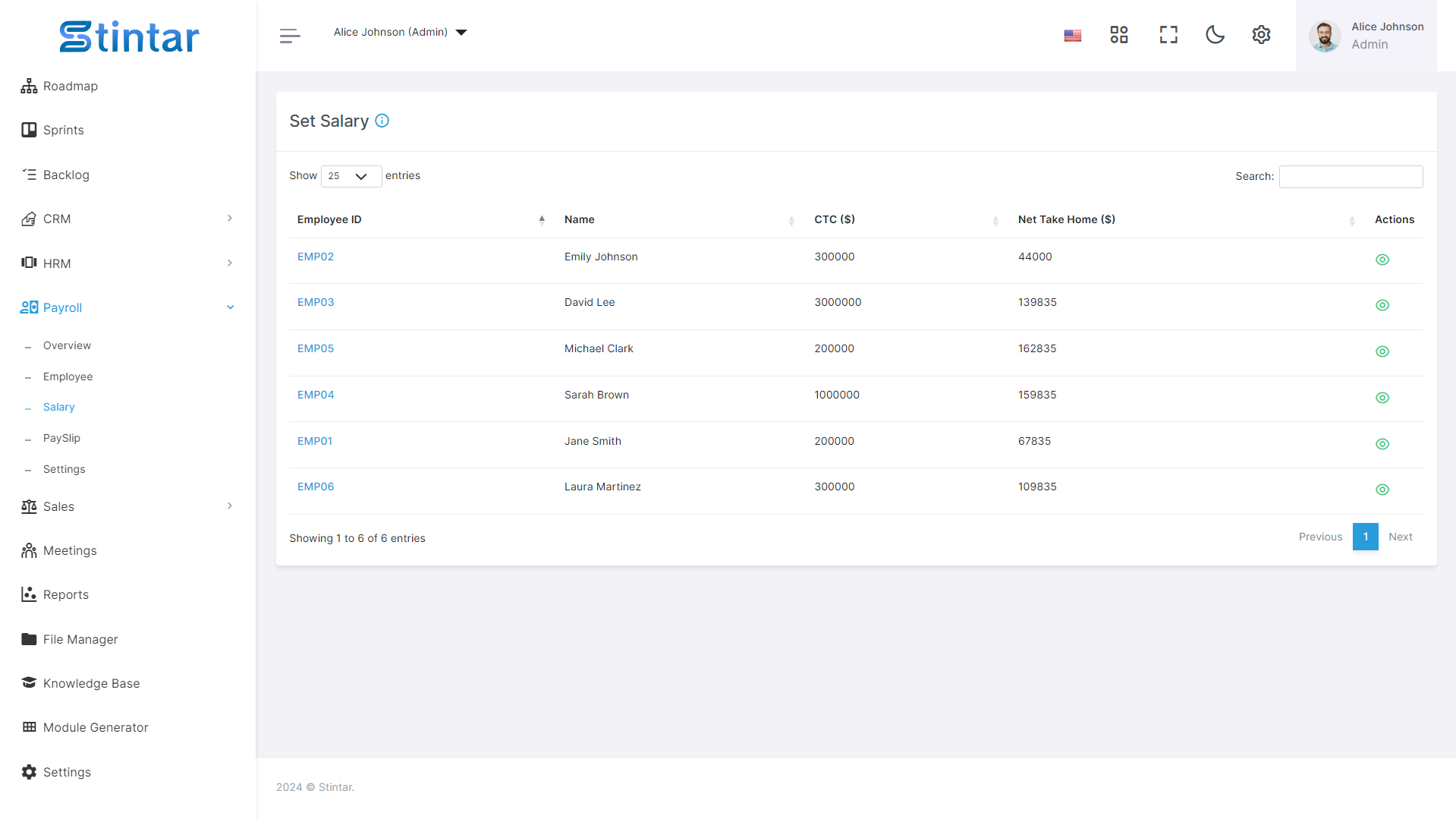The image size is (1456, 819).
Task: Open the Roadmap menu label
Action: coord(71,86)
